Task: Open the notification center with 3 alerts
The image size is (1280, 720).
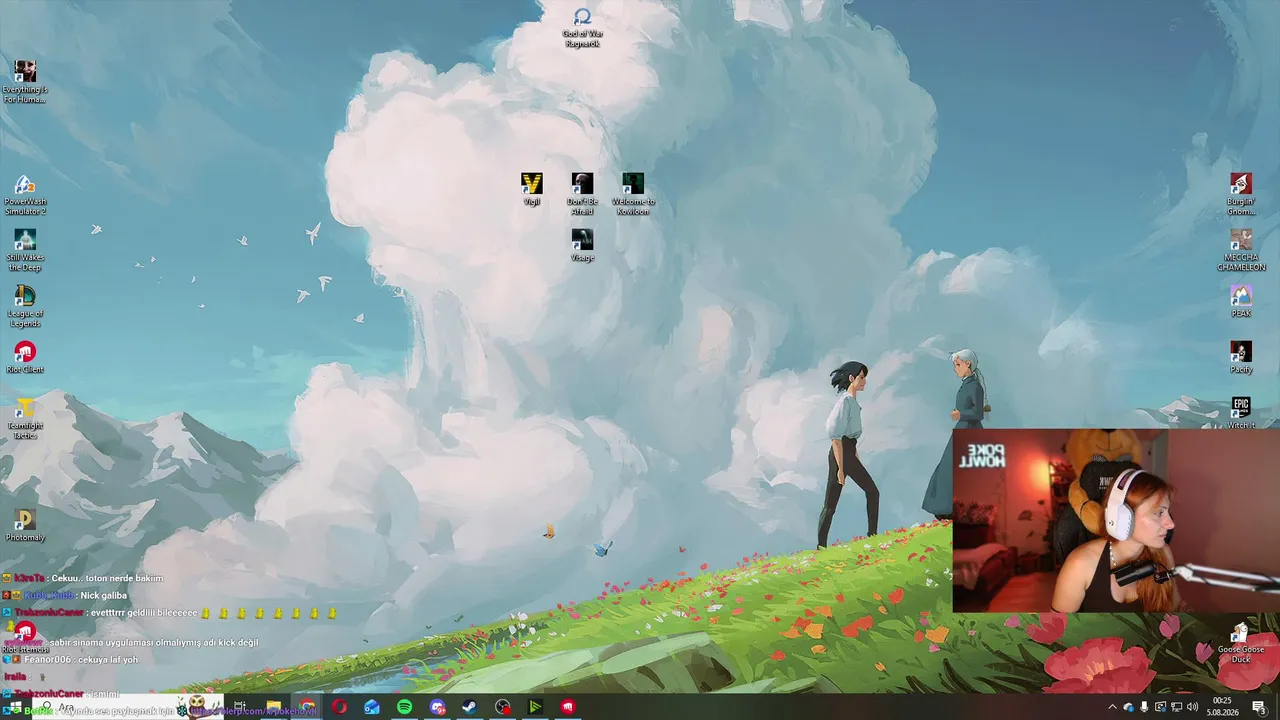Action: coord(1260,707)
